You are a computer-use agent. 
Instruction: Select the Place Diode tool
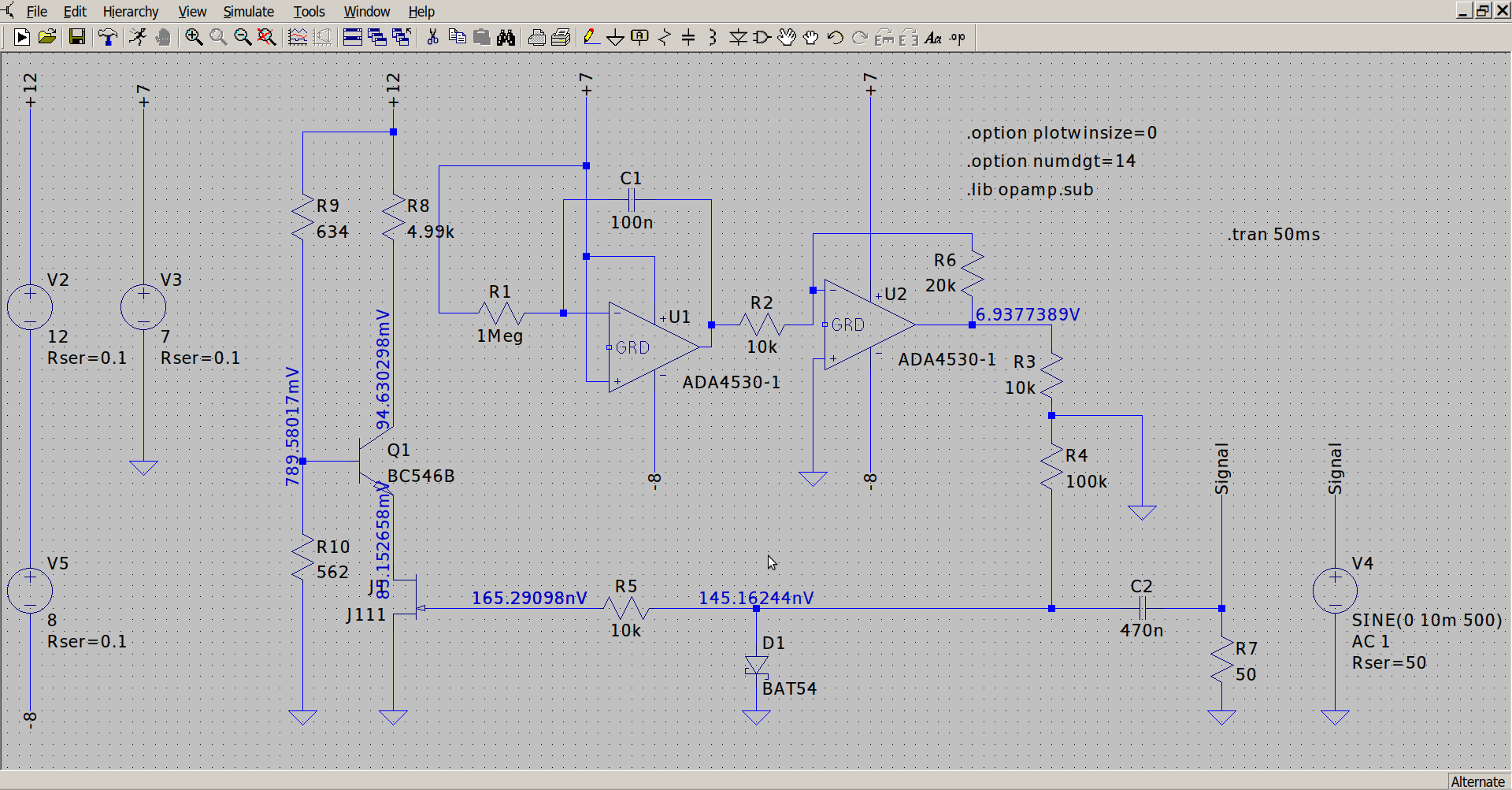tap(738, 37)
